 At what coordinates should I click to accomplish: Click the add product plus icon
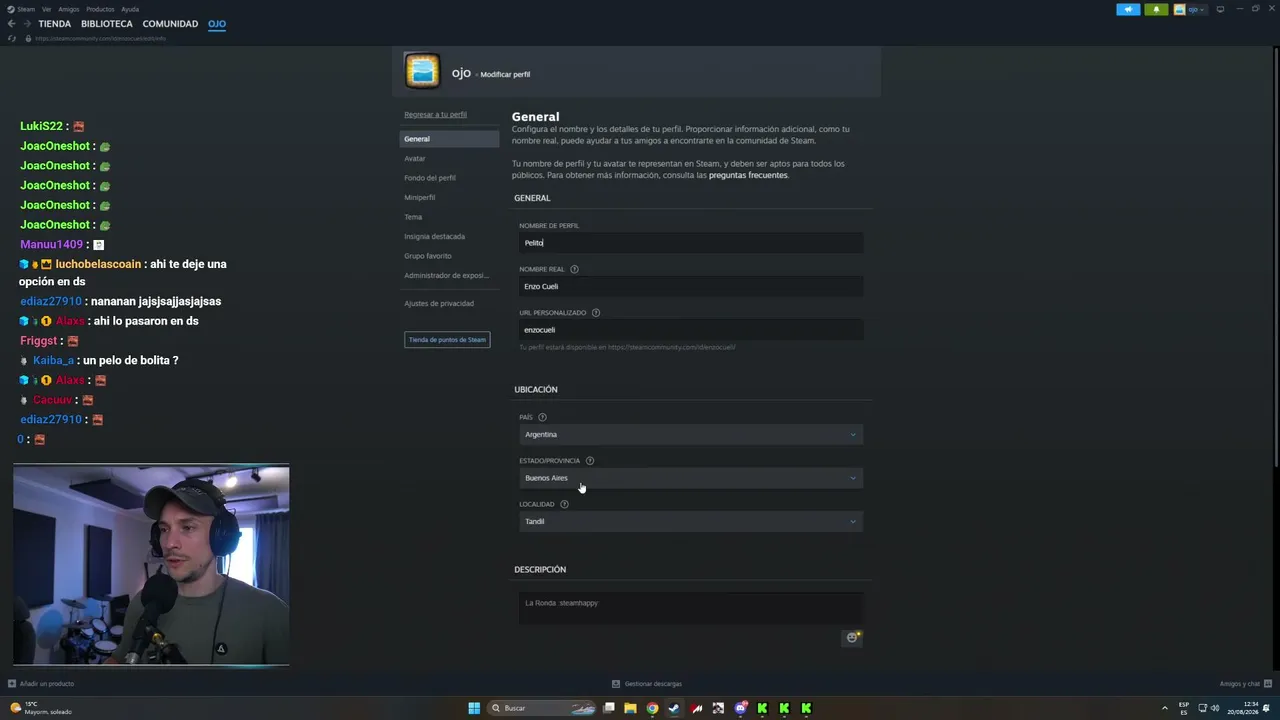click(11, 684)
